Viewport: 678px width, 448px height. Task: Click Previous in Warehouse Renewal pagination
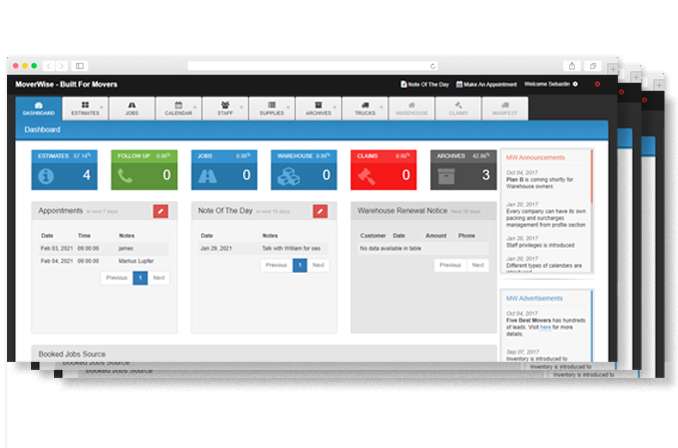pos(451,265)
